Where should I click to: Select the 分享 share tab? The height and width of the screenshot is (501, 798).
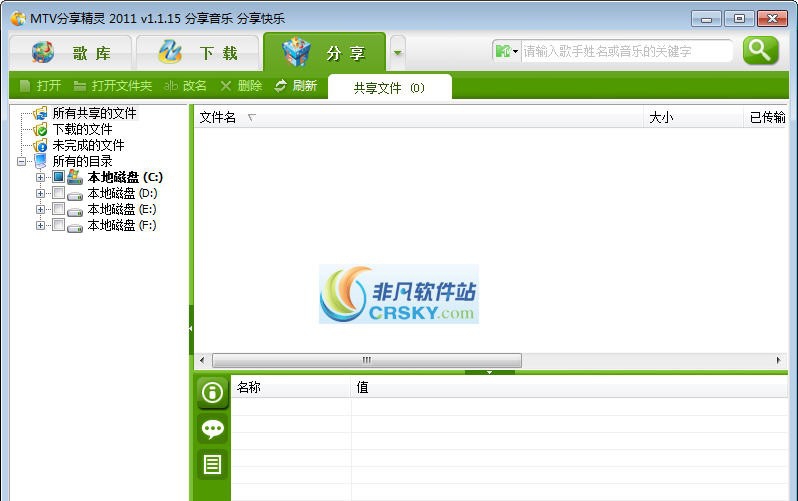(x=324, y=52)
